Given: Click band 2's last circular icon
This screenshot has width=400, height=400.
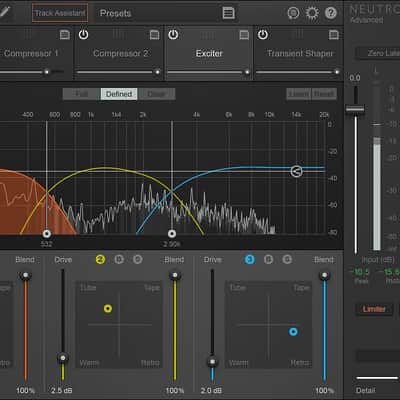Looking at the screenshot, I should click(138, 259).
